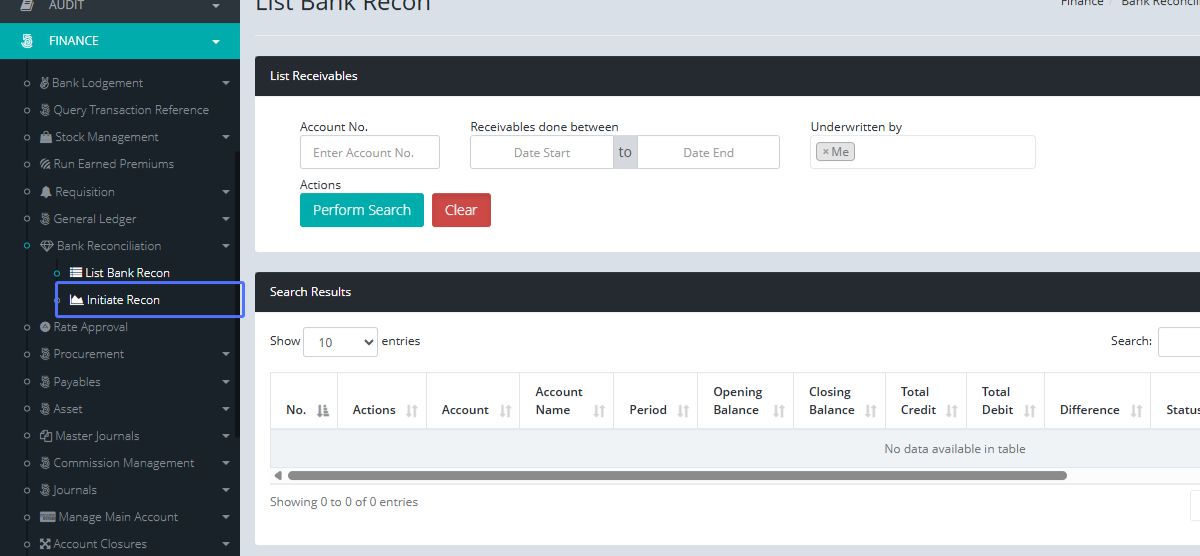The width and height of the screenshot is (1200, 556).
Task: Open the show entries count dropdown
Action: [340, 342]
